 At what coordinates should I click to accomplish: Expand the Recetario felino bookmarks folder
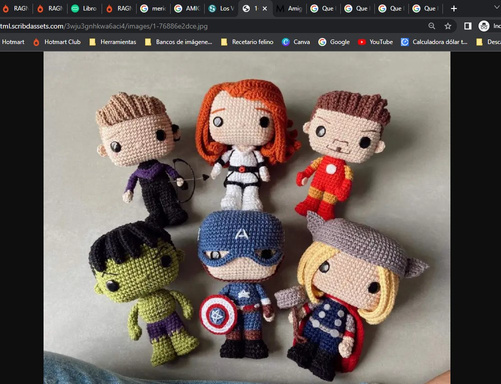247,42
